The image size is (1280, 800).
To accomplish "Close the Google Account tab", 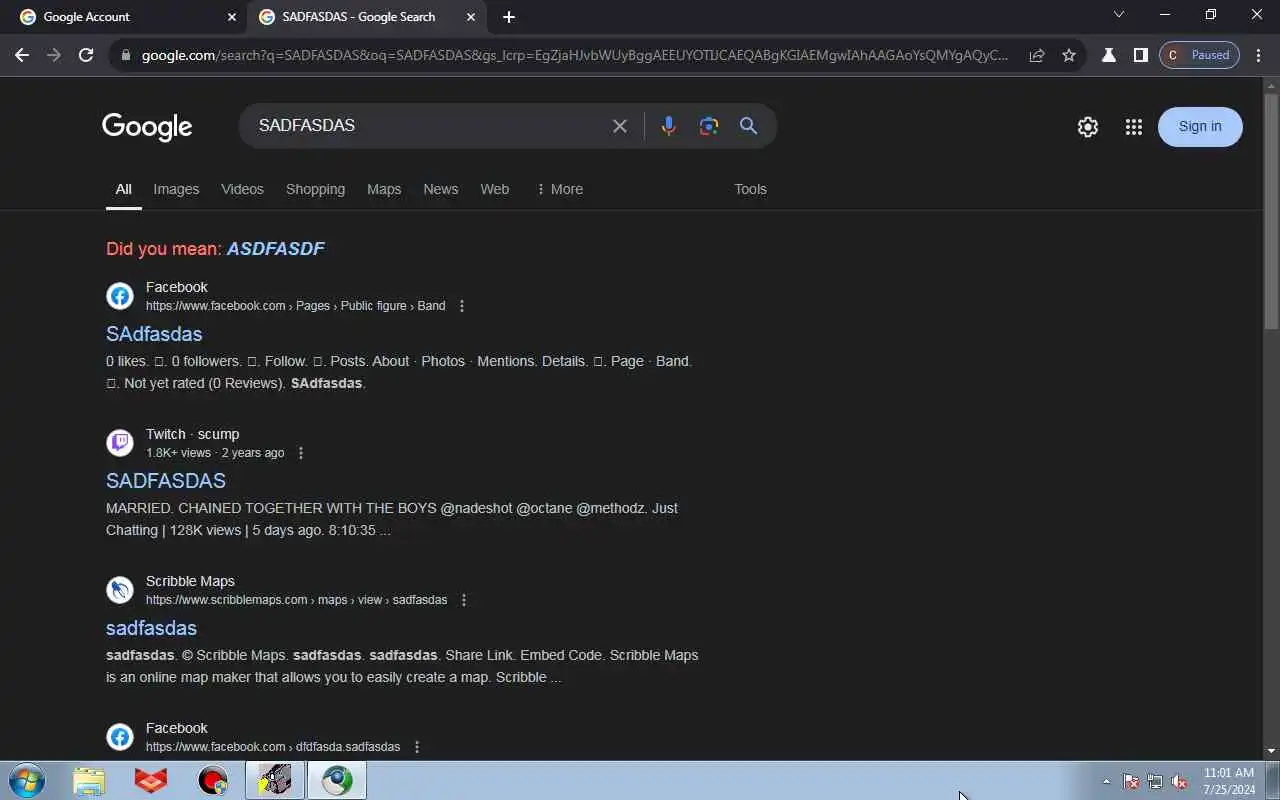I will pos(232,17).
